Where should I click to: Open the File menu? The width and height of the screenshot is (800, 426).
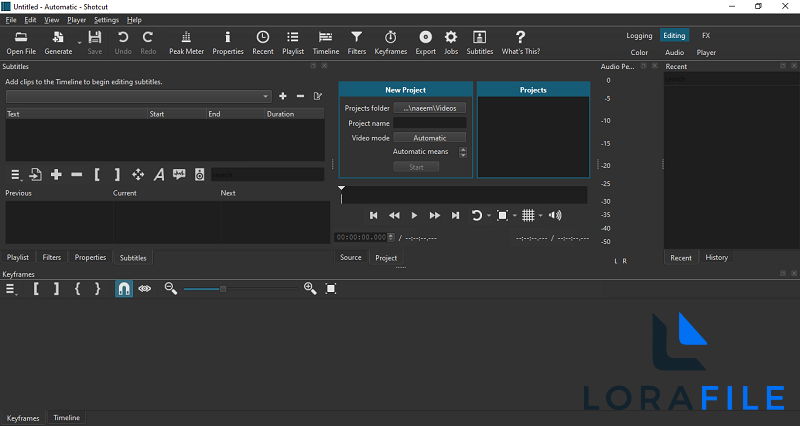[x=11, y=20]
